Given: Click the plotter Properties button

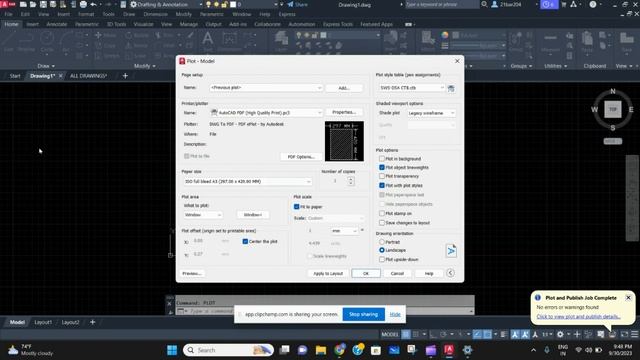Looking at the screenshot, I should click(344, 112).
